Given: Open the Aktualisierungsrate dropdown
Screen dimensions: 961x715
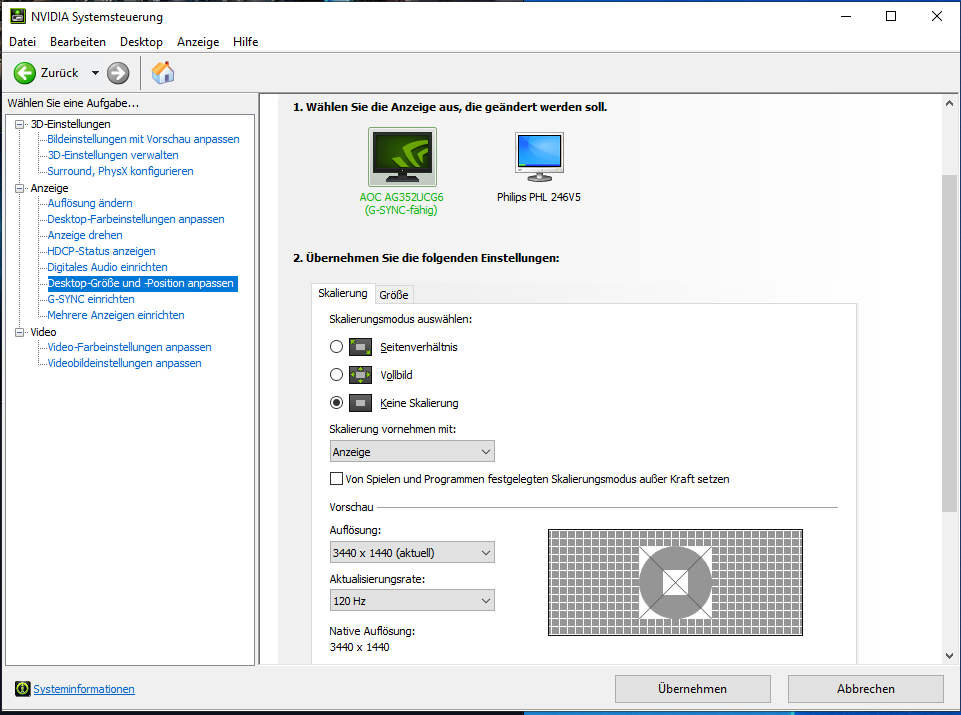Looking at the screenshot, I should 412,600.
